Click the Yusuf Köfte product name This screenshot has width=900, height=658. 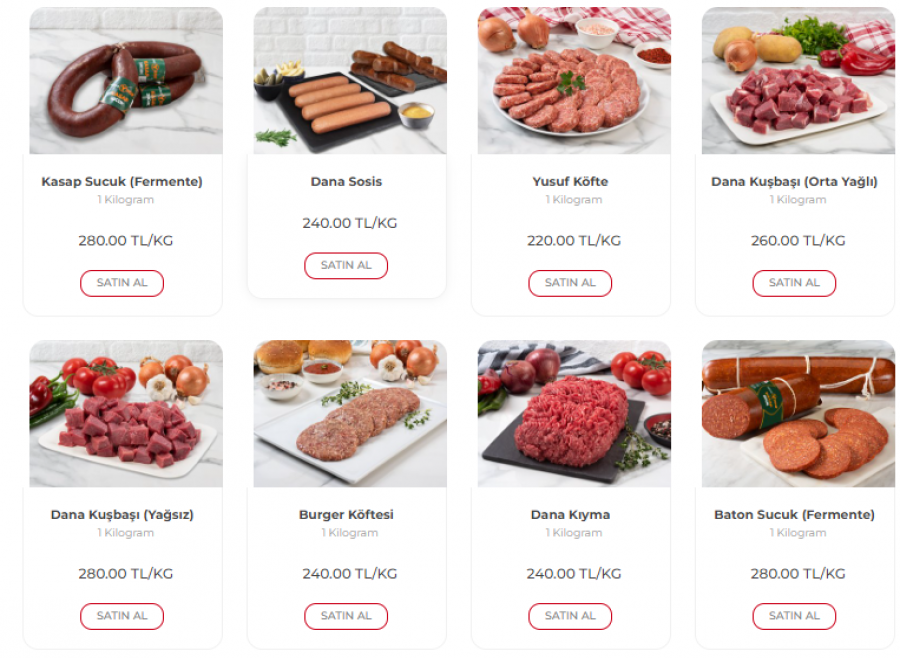click(570, 181)
